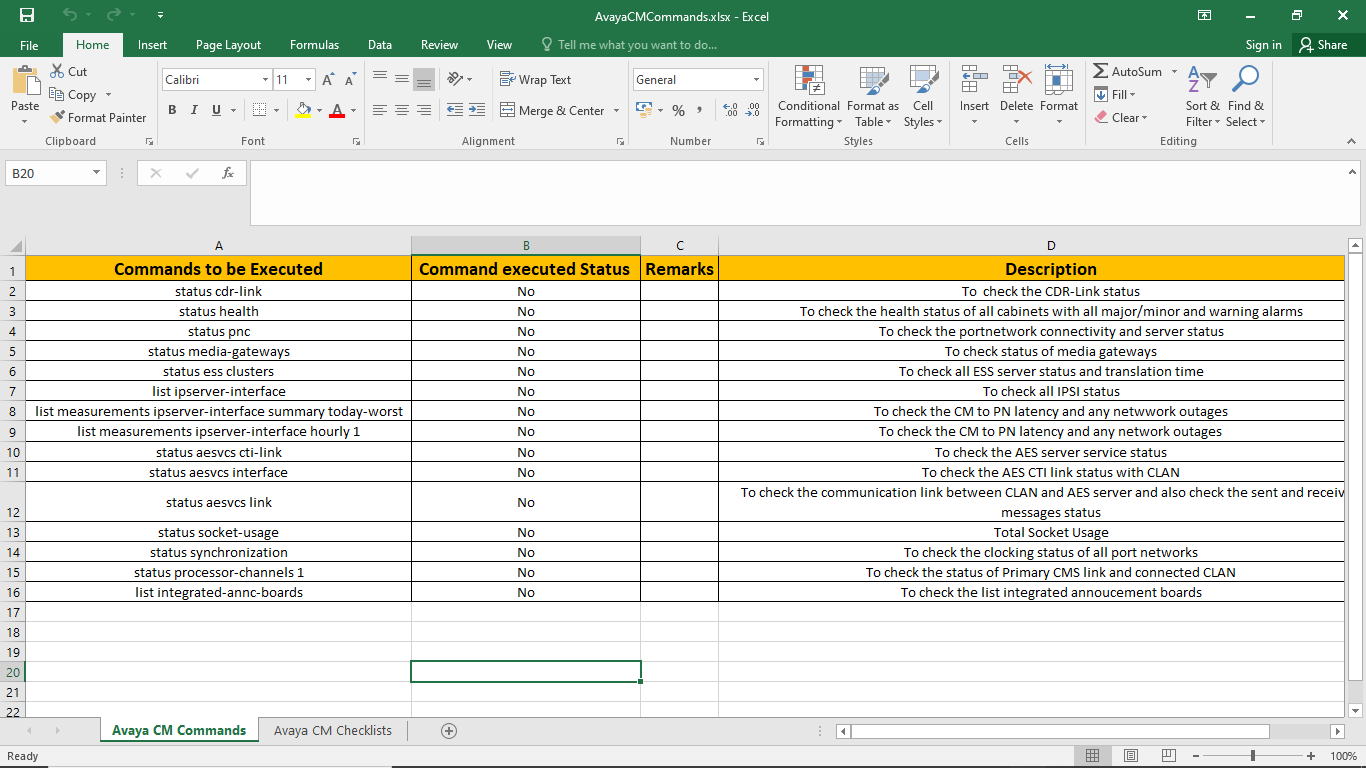Open the Font Color dropdown arrow

click(x=353, y=110)
